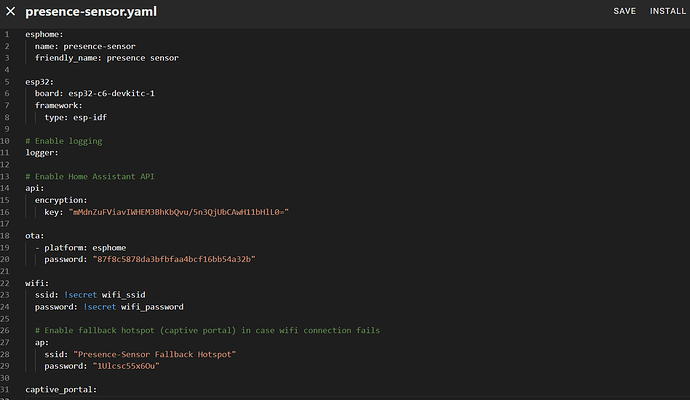
Task: Click the presence-sensor.yaml file title
Action: pyautogui.click(x=91, y=11)
